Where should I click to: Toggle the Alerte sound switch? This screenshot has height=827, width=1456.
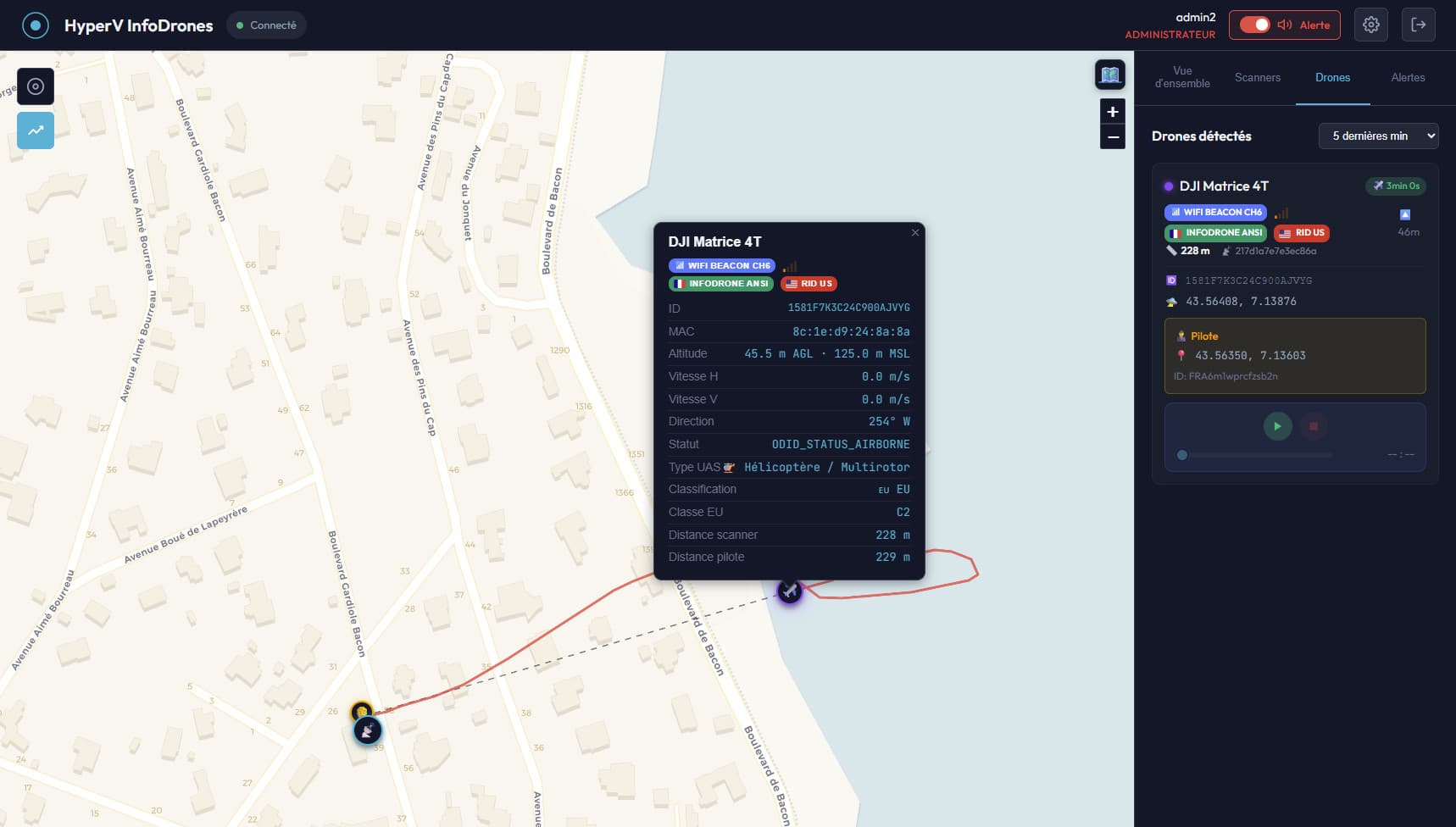click(1254, 25)
